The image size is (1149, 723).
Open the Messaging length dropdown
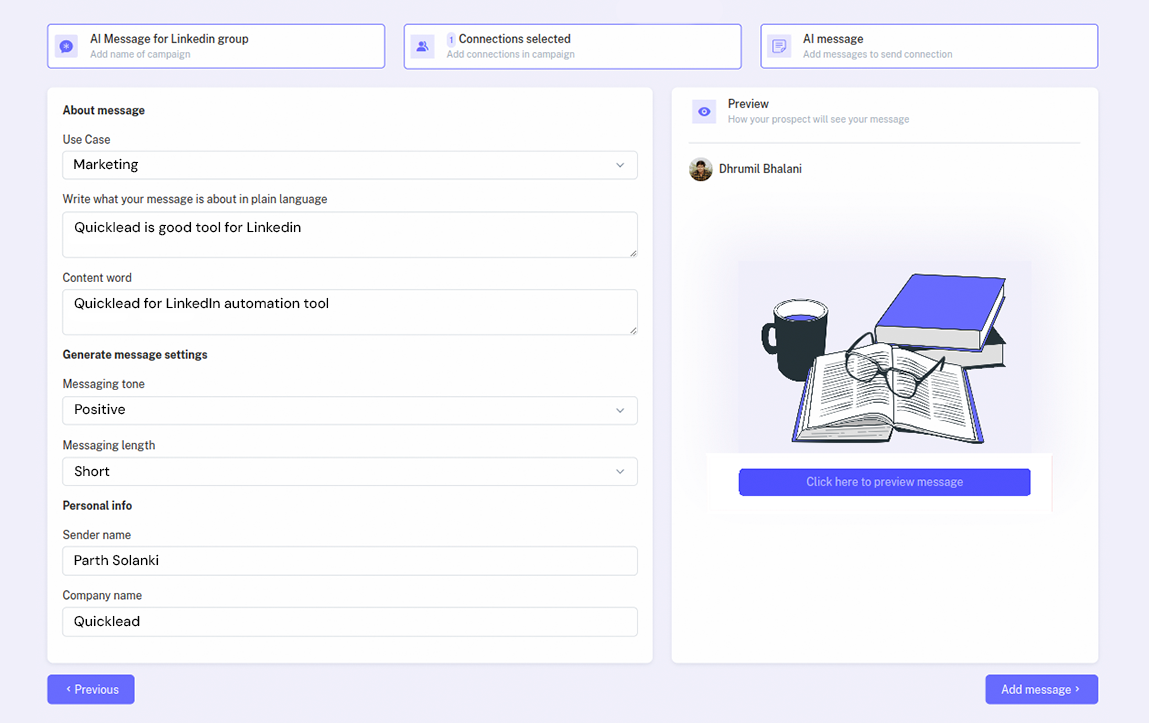(349, 471)
